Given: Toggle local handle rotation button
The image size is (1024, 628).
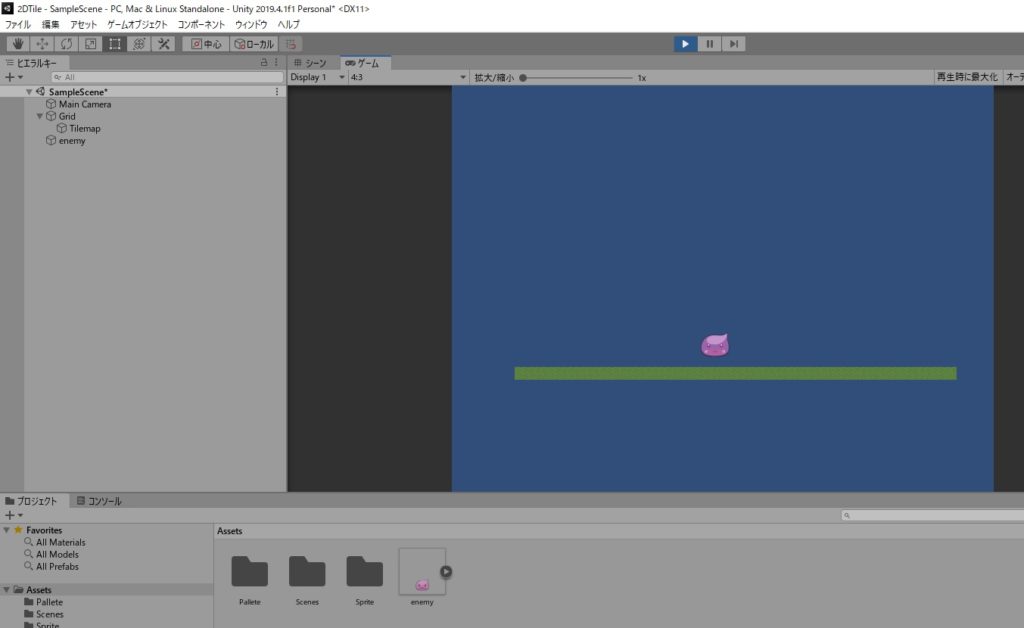Looking at the screenshot, I should tap(254, 44).
